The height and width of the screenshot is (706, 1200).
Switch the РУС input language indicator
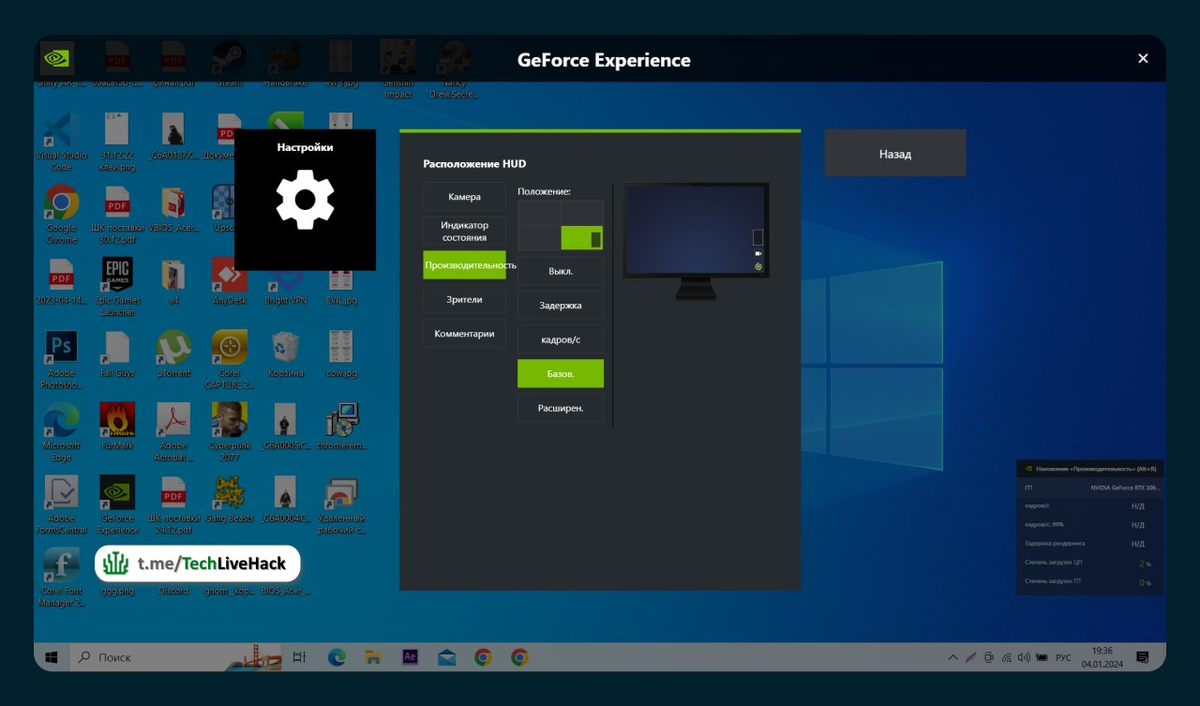[x=1063, y=657]
